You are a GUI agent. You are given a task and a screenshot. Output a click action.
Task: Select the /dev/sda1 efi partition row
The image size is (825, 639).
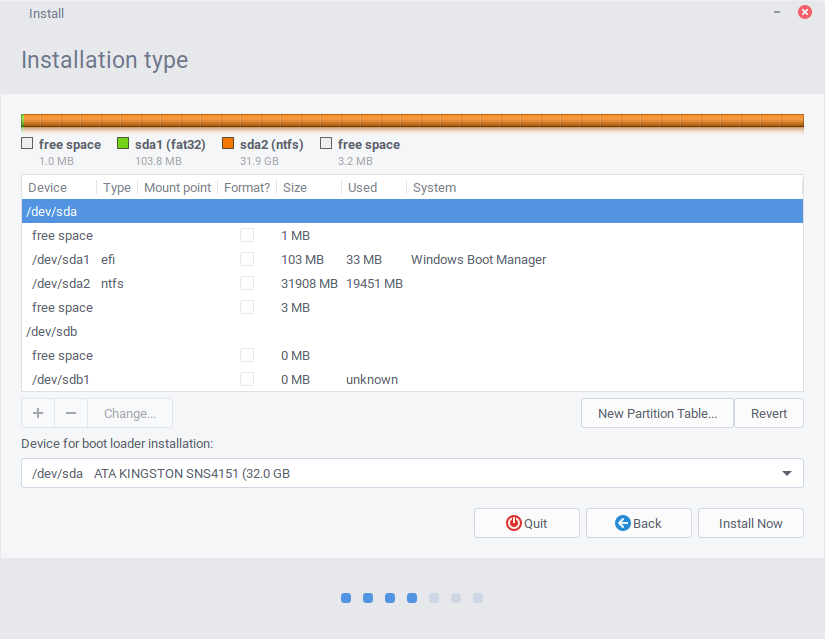(x=412, y=259)
